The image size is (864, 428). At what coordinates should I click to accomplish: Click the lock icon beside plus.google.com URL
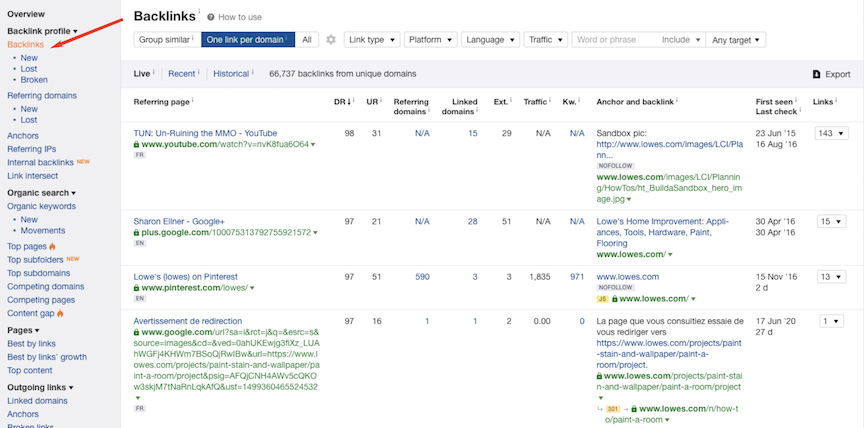[136, 233]
